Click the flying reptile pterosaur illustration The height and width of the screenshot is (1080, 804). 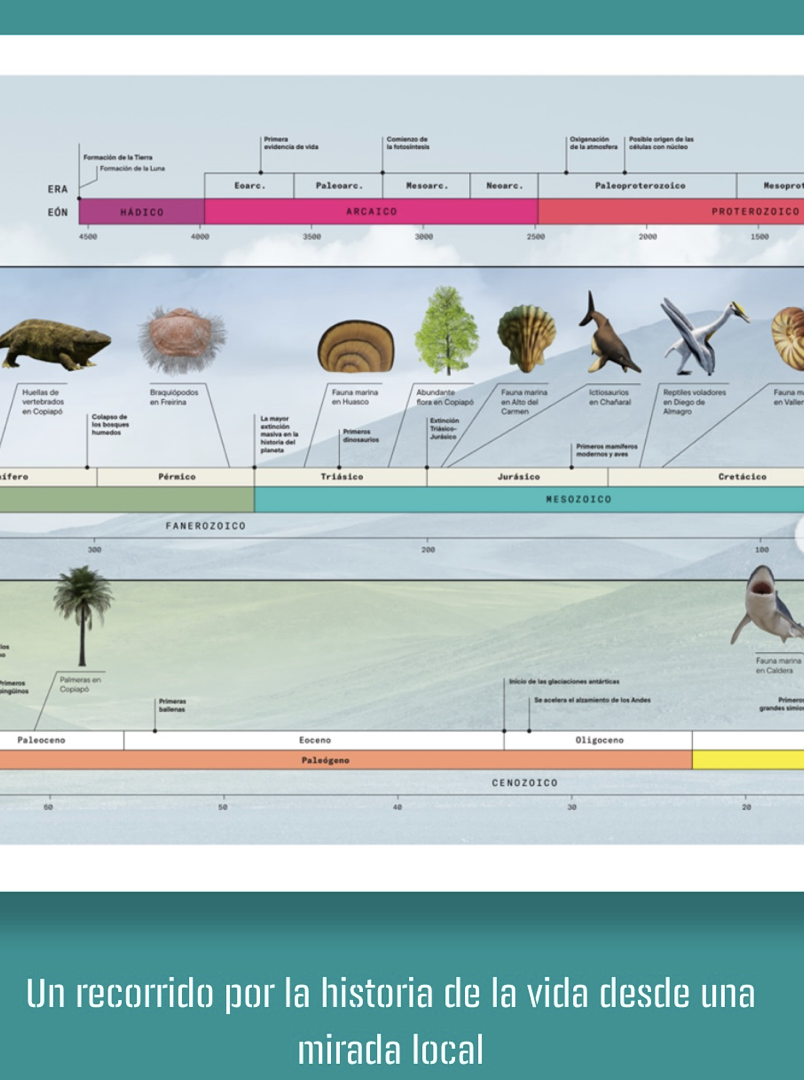pos(701,335)
